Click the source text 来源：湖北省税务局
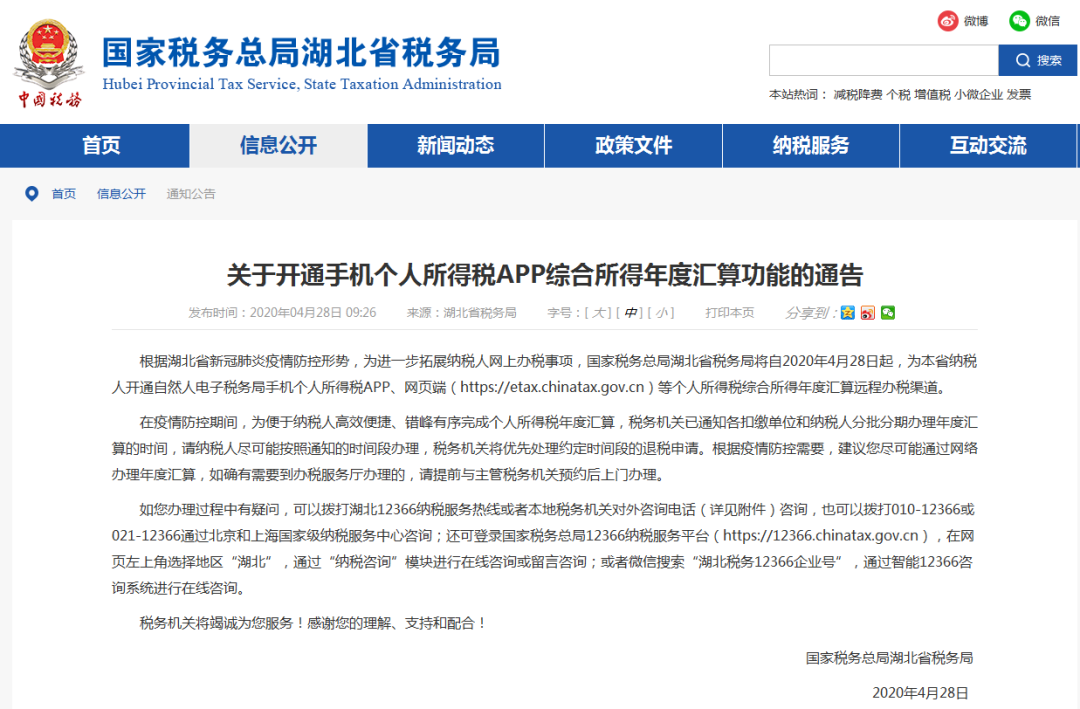Image resolution: width=1080 pixels, height=709 pixels. tap(461, 313)
